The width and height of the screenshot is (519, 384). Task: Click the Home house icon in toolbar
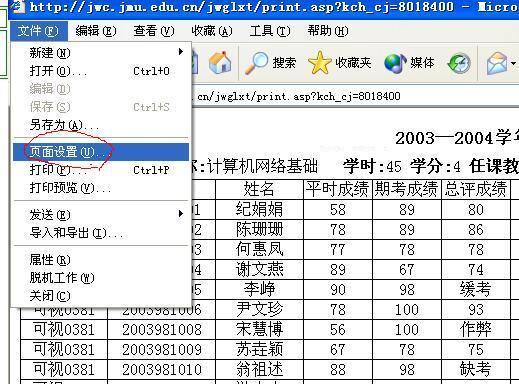pyautogui.click(x=220, y=62)
